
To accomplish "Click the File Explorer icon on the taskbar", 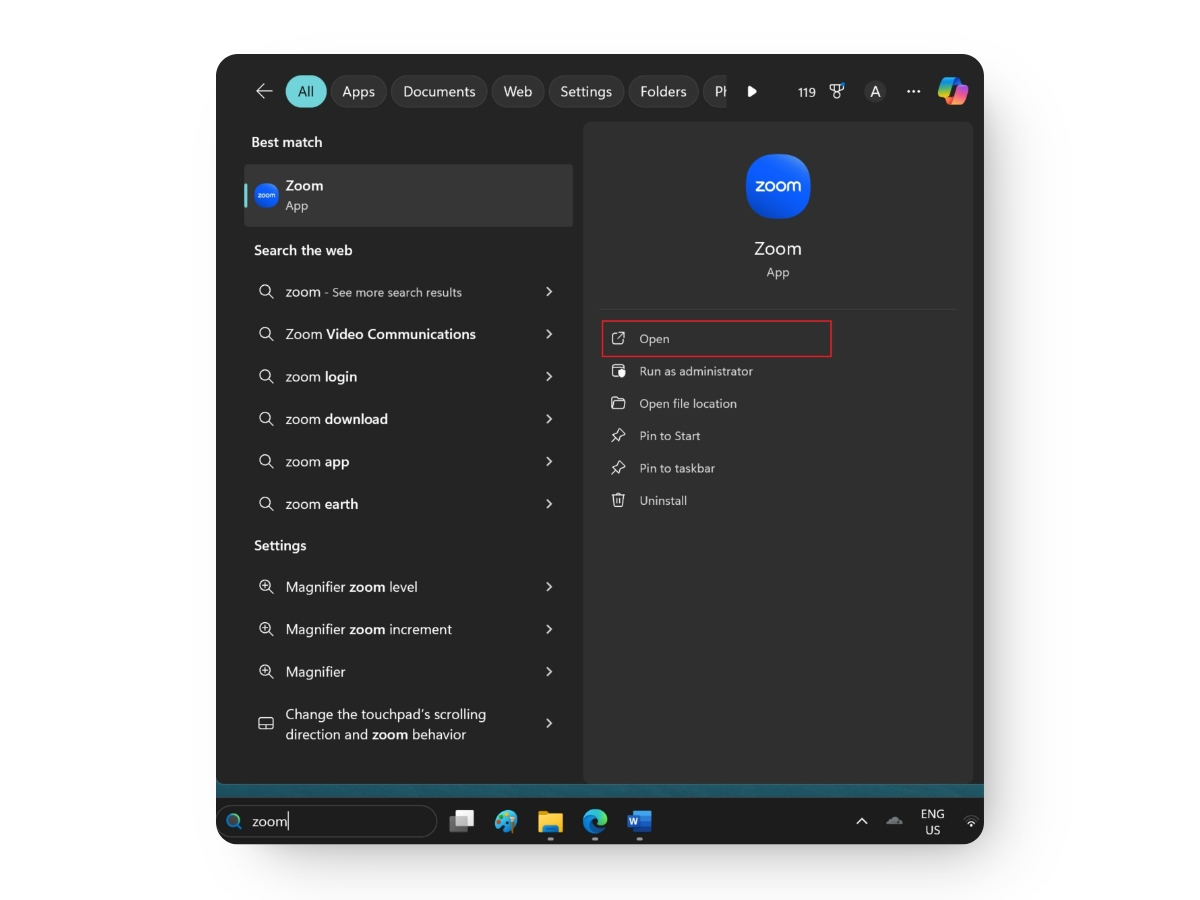I will [550, 821].
